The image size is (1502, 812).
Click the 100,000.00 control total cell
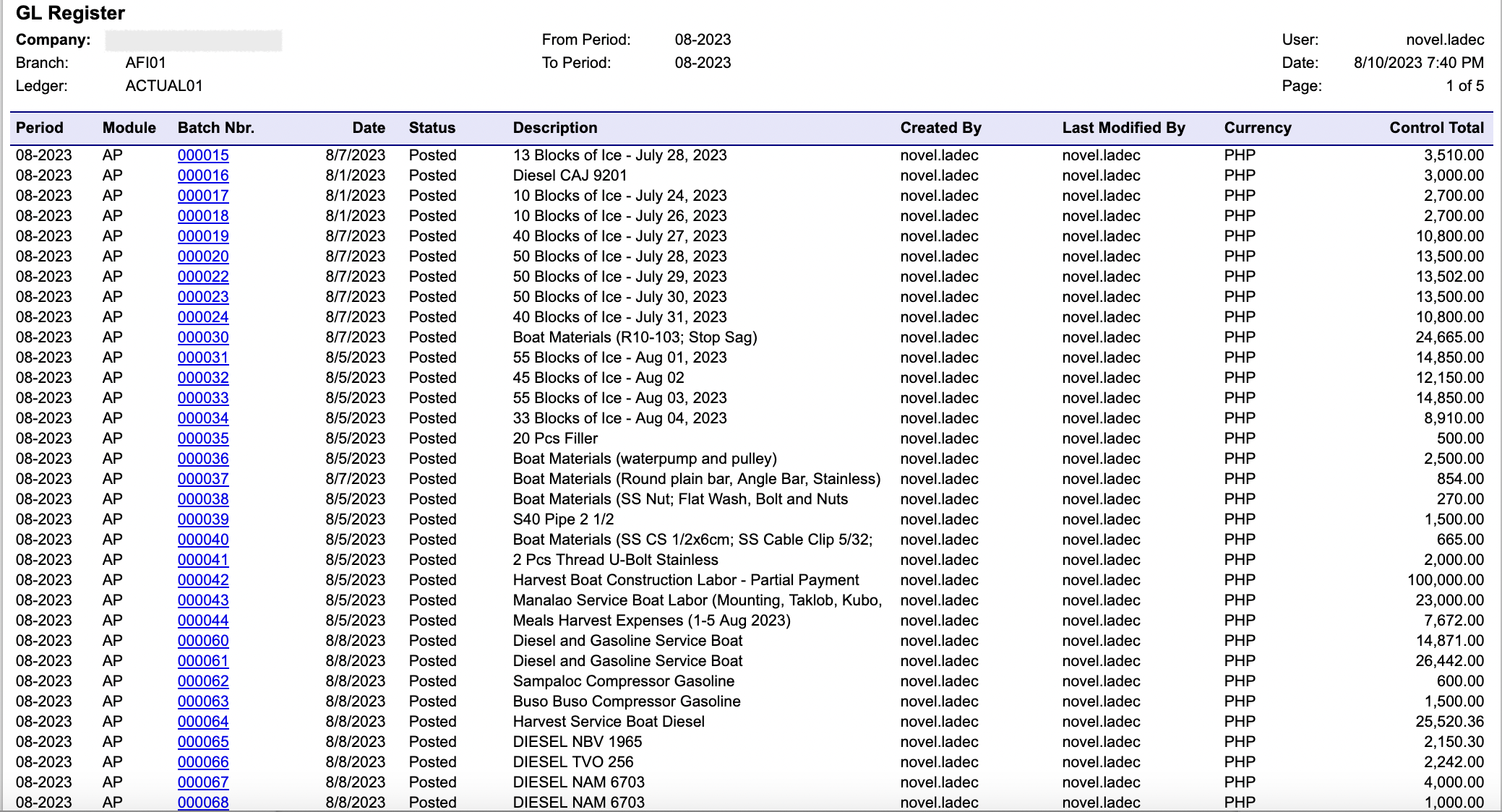[x=1445, y=580]
